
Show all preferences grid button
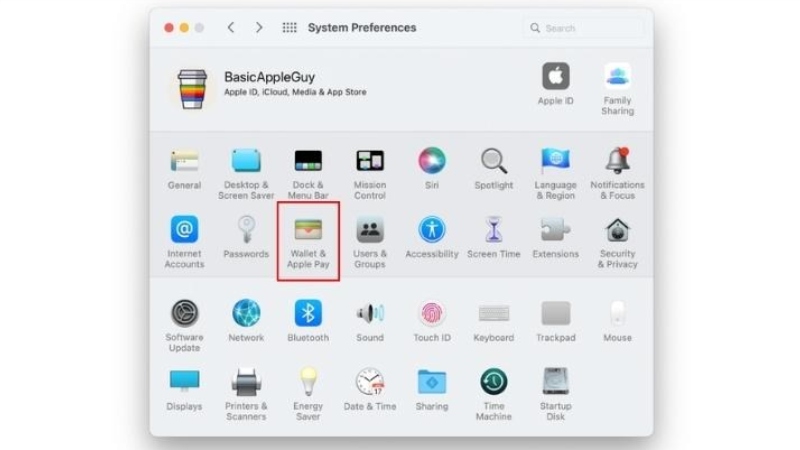289,28
